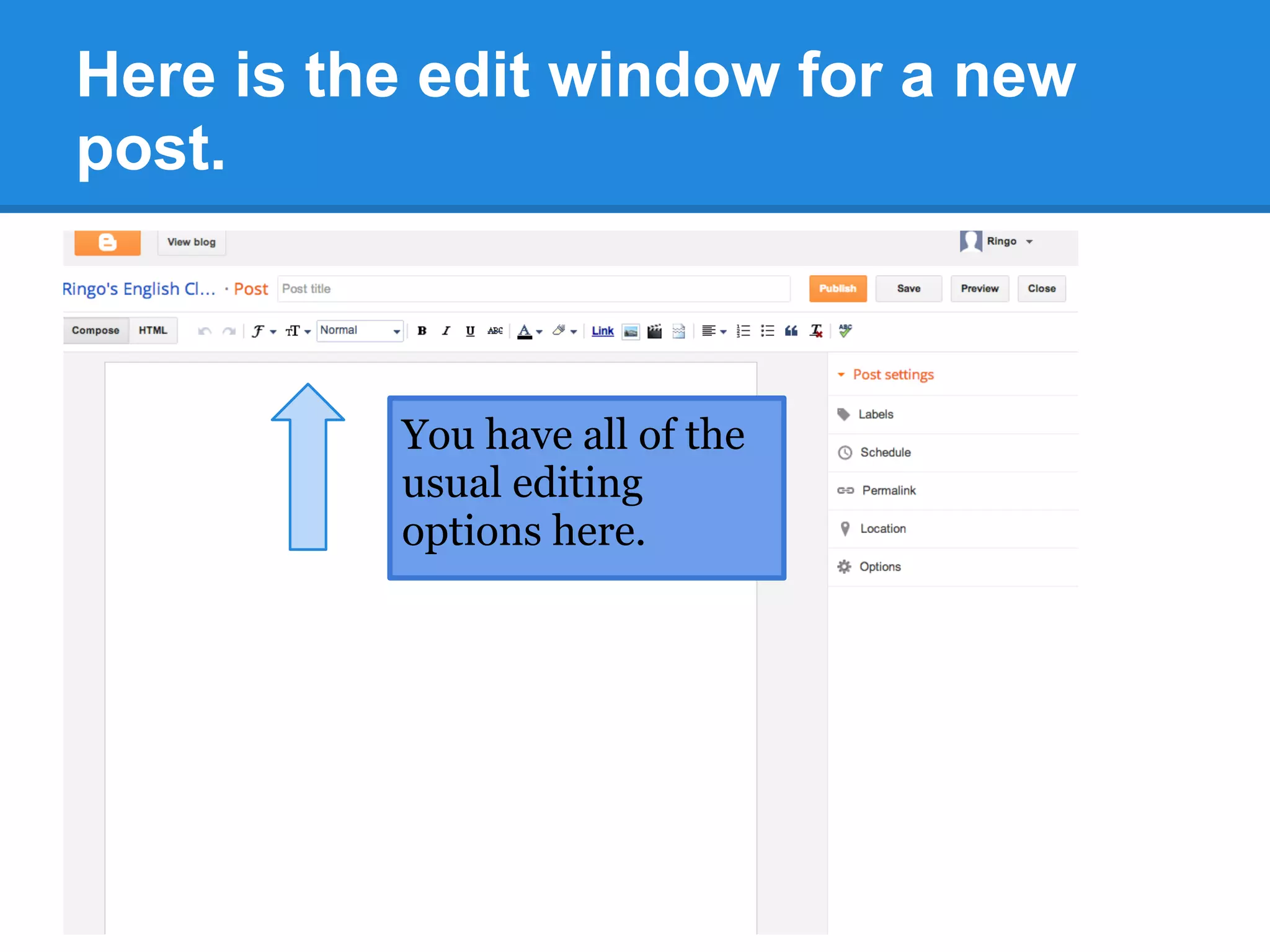
Task: Click the Save button
Action: click(908, 289)
